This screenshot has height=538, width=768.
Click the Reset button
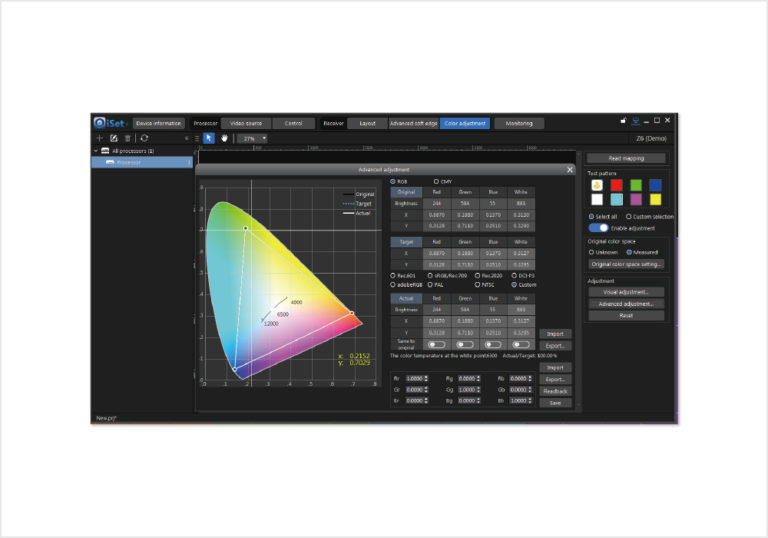(x=626, y=316)
